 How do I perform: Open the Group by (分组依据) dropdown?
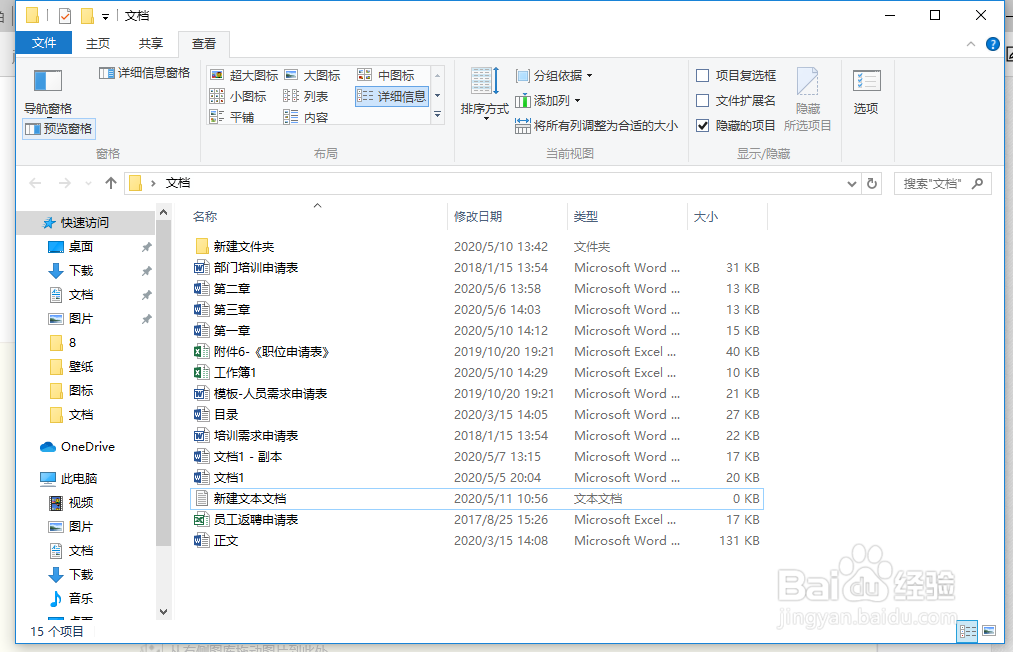554,76
